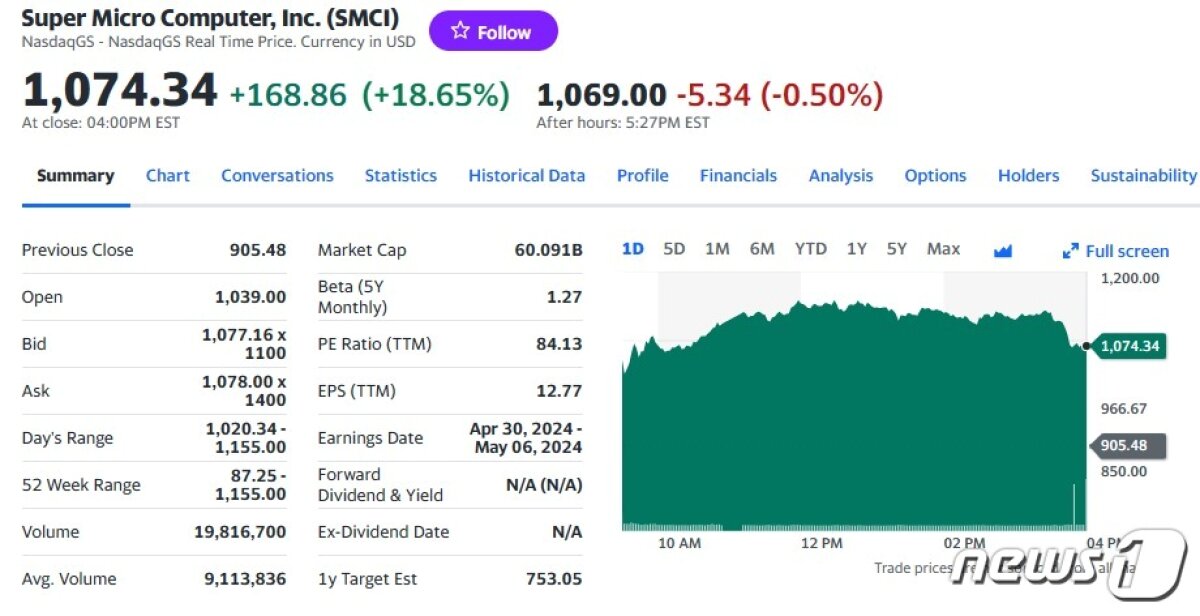Switch to the Chart tab
Screen dimensions: 1200x616
pos(167,176)
